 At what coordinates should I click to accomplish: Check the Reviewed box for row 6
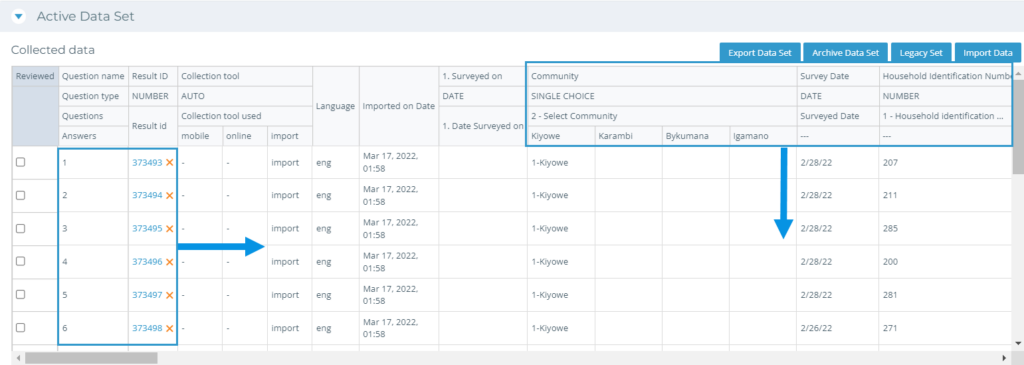[x=20, y=328]
